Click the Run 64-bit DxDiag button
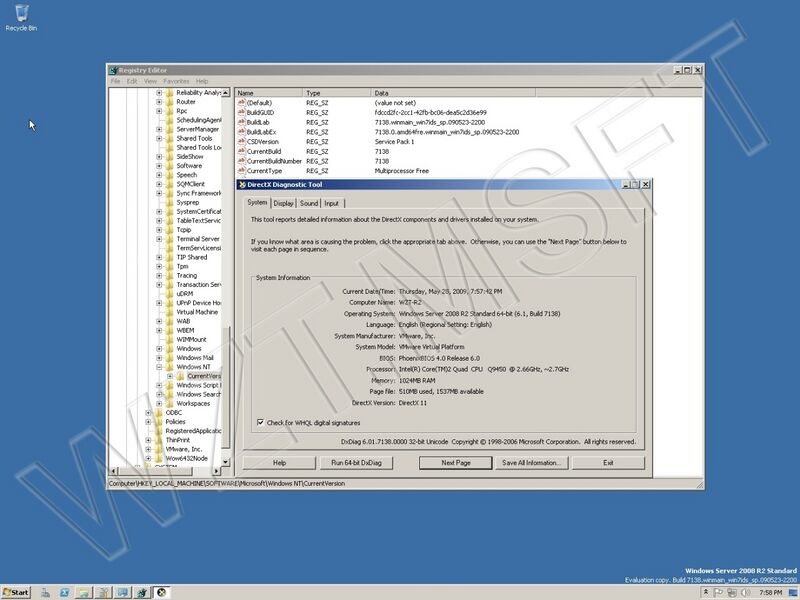Screen dimensions: 800x600 coord(356,463)
